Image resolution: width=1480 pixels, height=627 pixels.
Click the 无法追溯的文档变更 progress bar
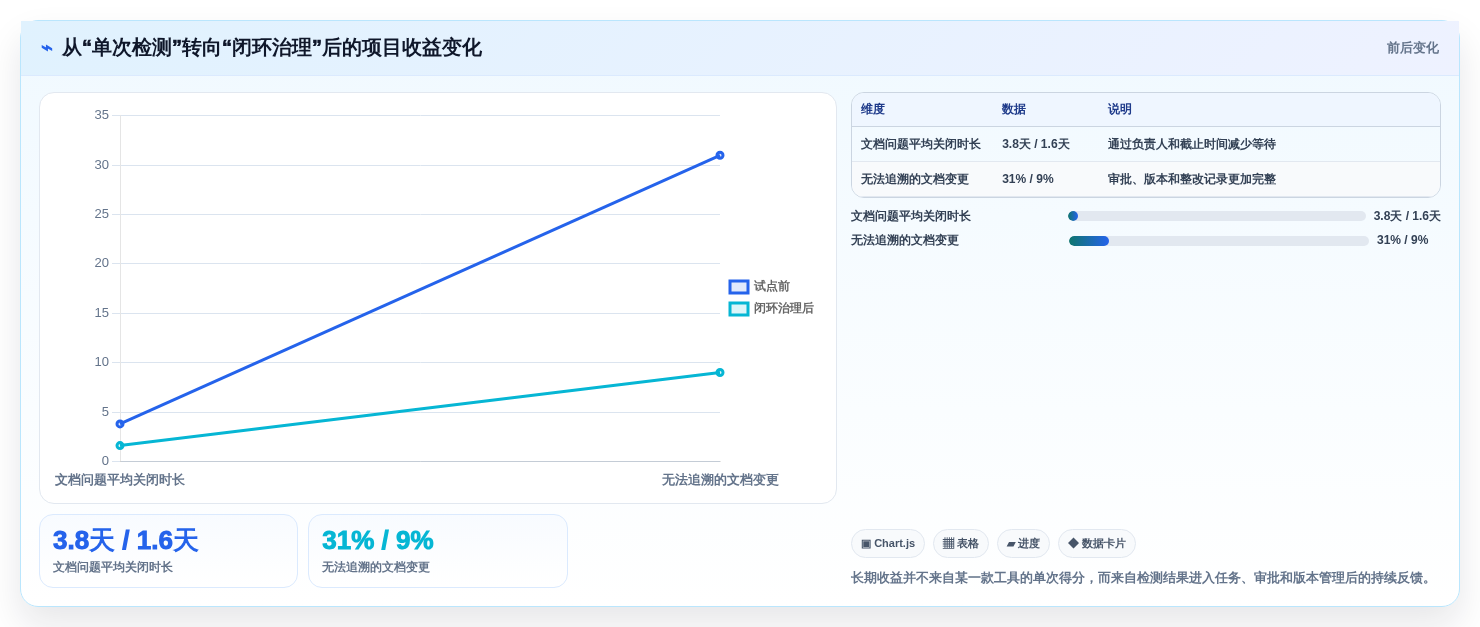point(1219,241)
